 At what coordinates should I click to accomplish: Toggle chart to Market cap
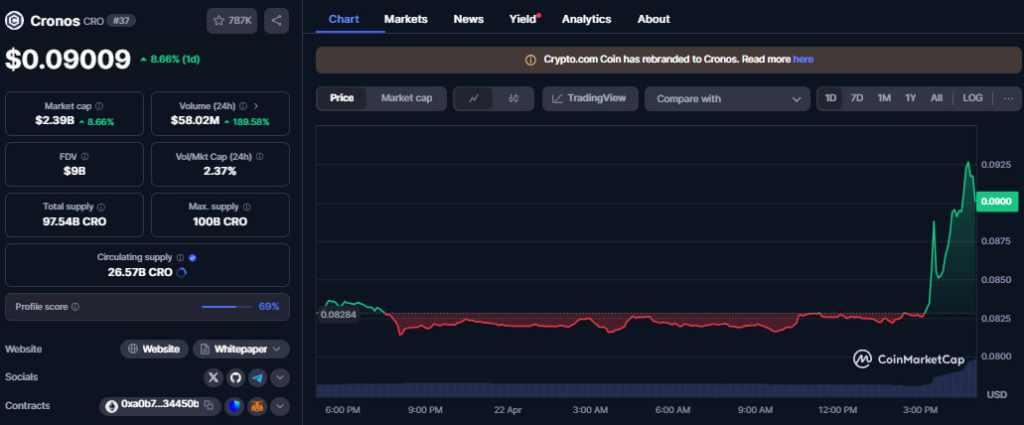[x=406, y=98]
